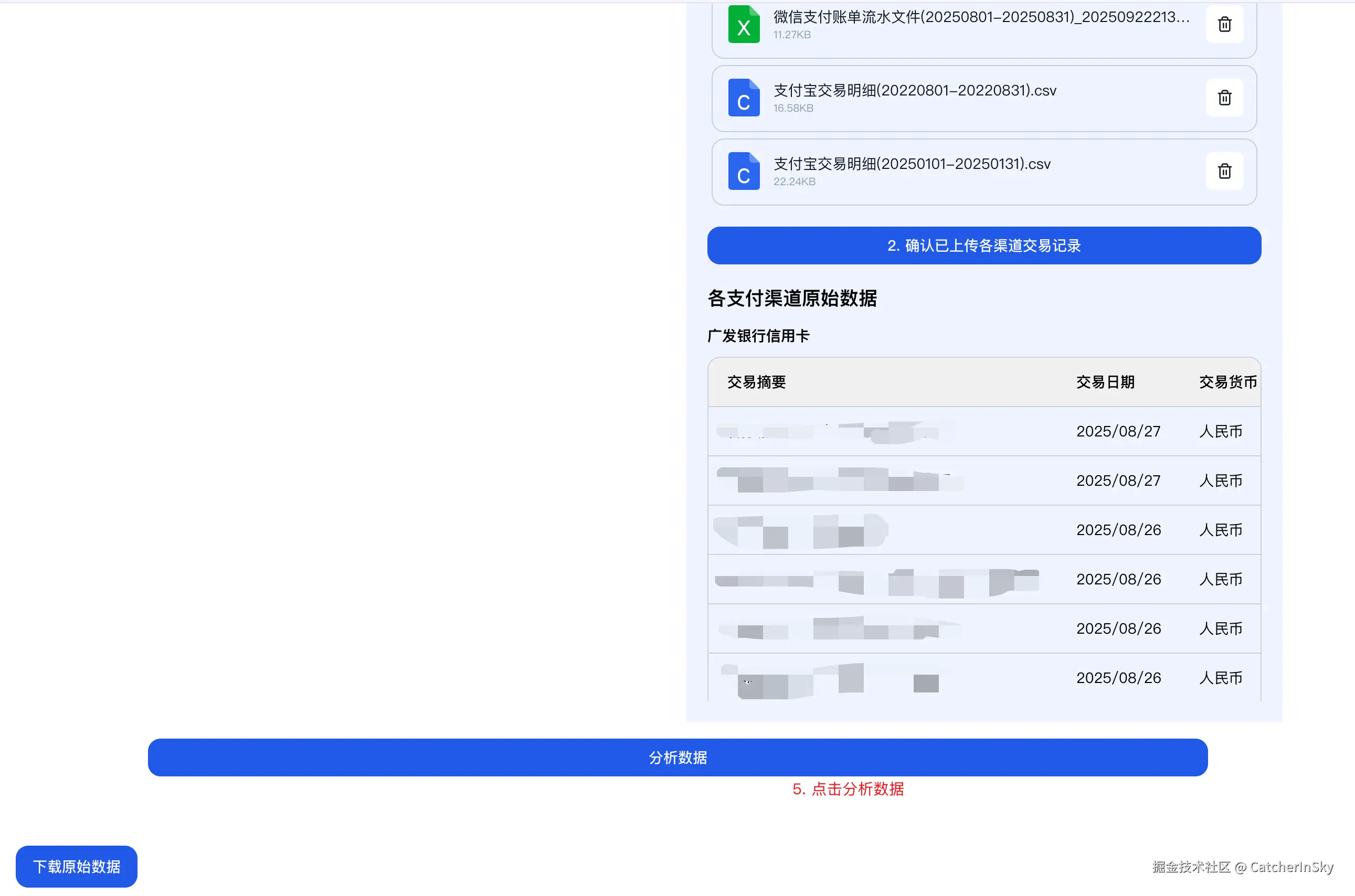The image size is (1355, 896).
Task: Click blue CSV icon of 20220801 file
Action: coord(744,98)
